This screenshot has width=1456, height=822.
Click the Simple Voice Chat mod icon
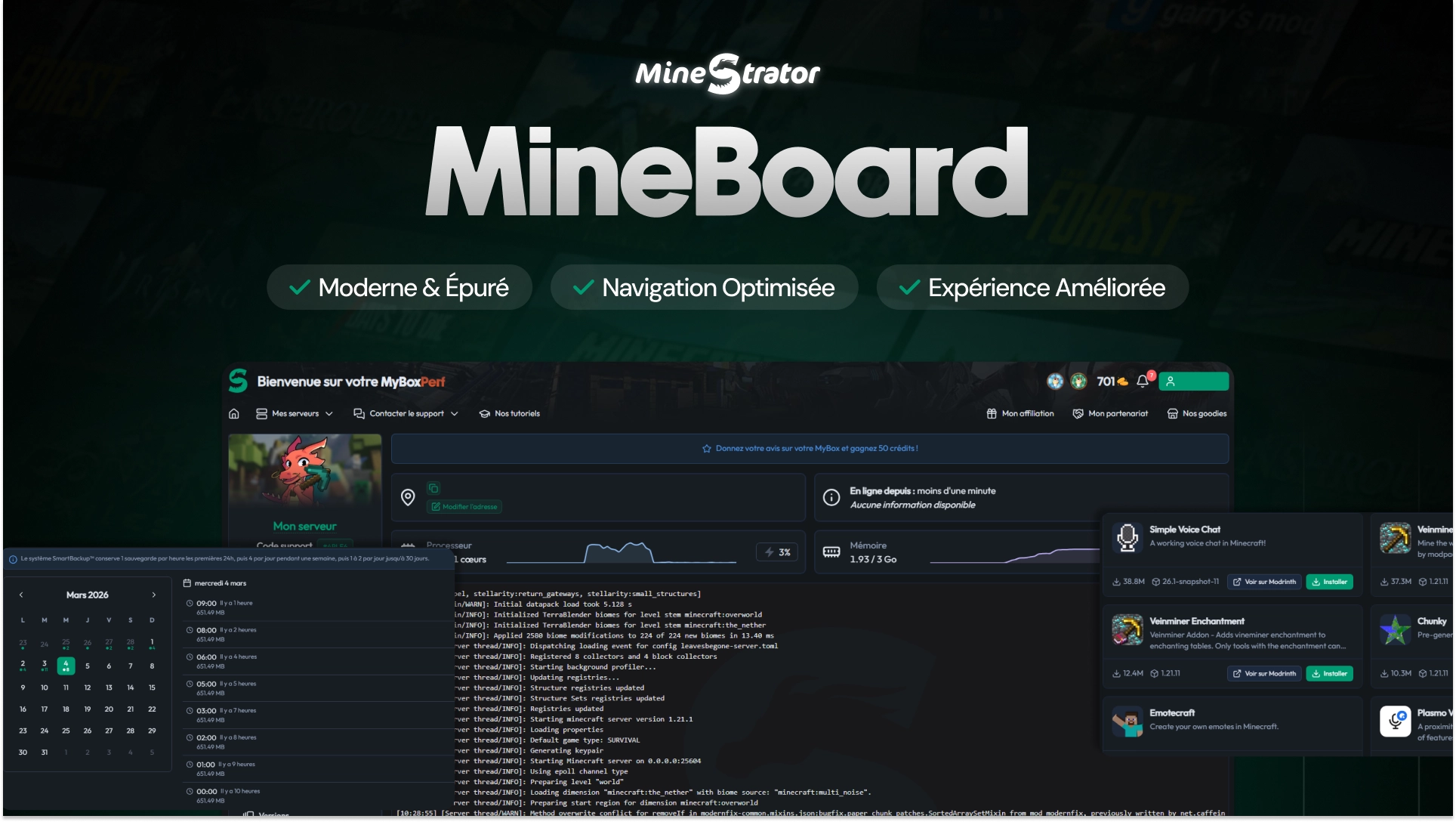click(x=1127, y=537)
